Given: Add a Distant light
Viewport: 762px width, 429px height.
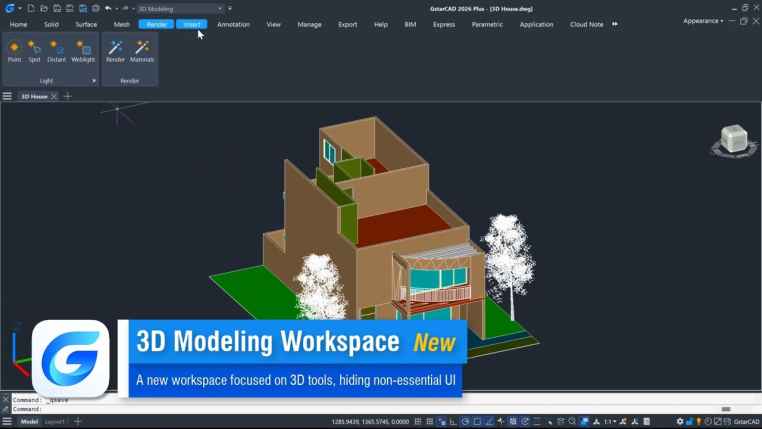Looking at the screenshot, I should (x=56, y=51).
